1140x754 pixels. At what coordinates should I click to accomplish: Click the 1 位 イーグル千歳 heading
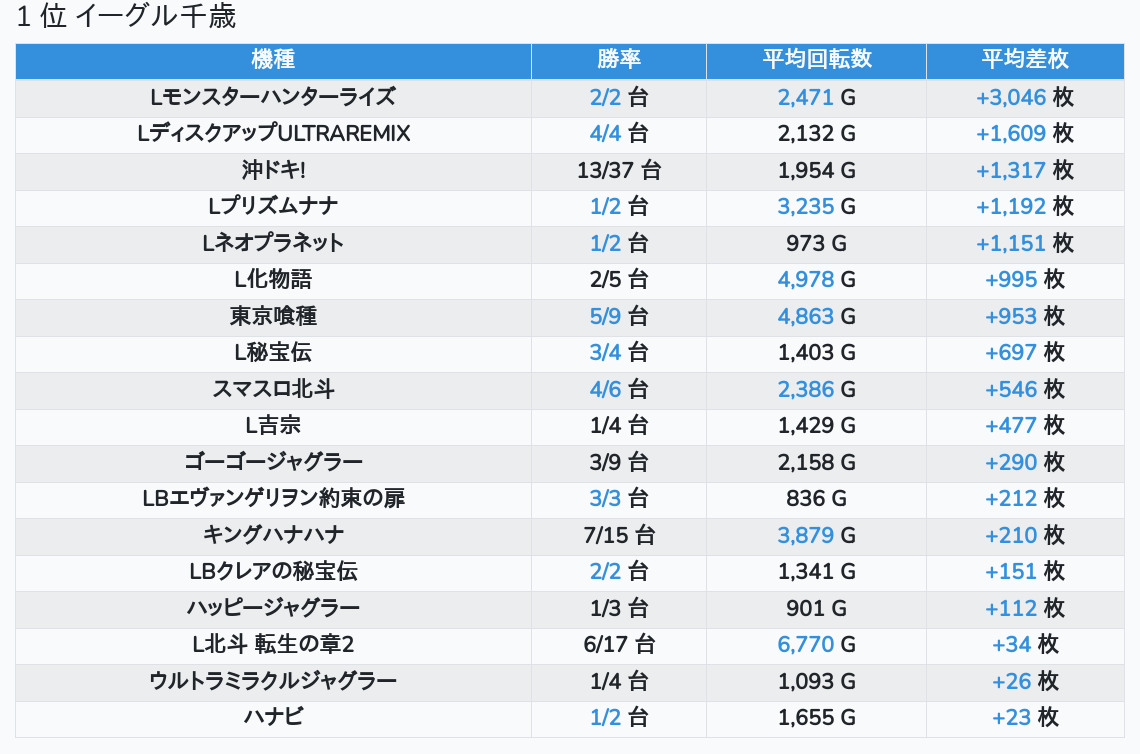point(126,17)
